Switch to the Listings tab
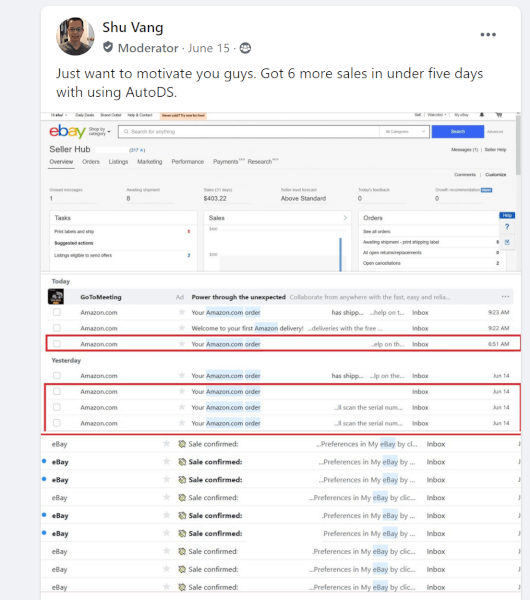 [x=118, y=162]
